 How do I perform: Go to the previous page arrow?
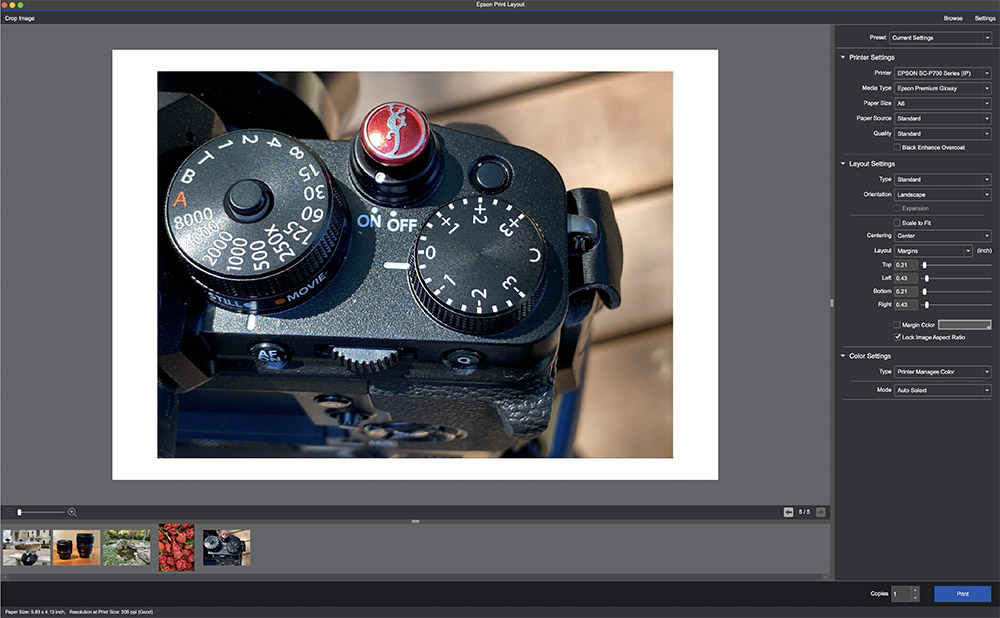click(x=789, y=512)
